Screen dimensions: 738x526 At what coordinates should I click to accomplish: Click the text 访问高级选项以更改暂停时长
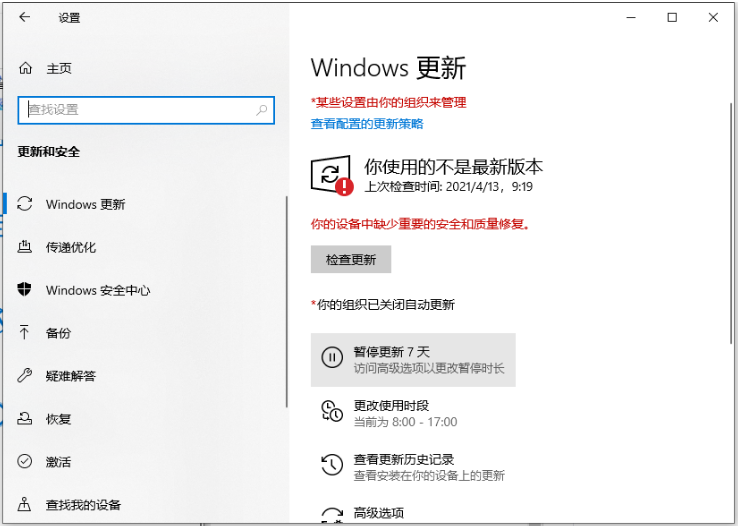[x=429, y=368]
